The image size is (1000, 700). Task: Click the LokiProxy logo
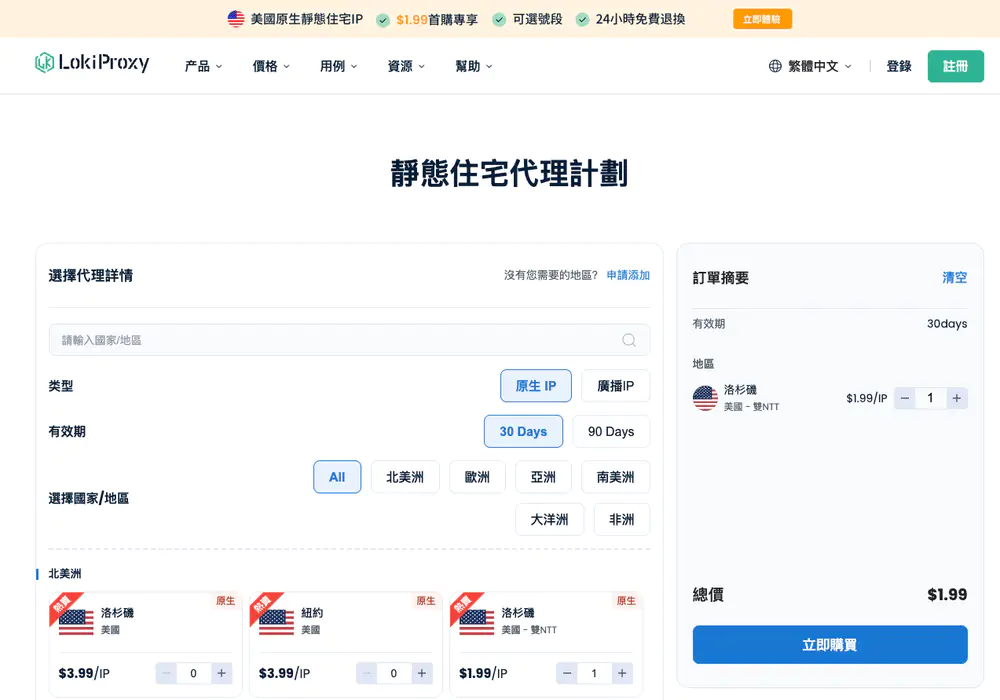point(92,62)
